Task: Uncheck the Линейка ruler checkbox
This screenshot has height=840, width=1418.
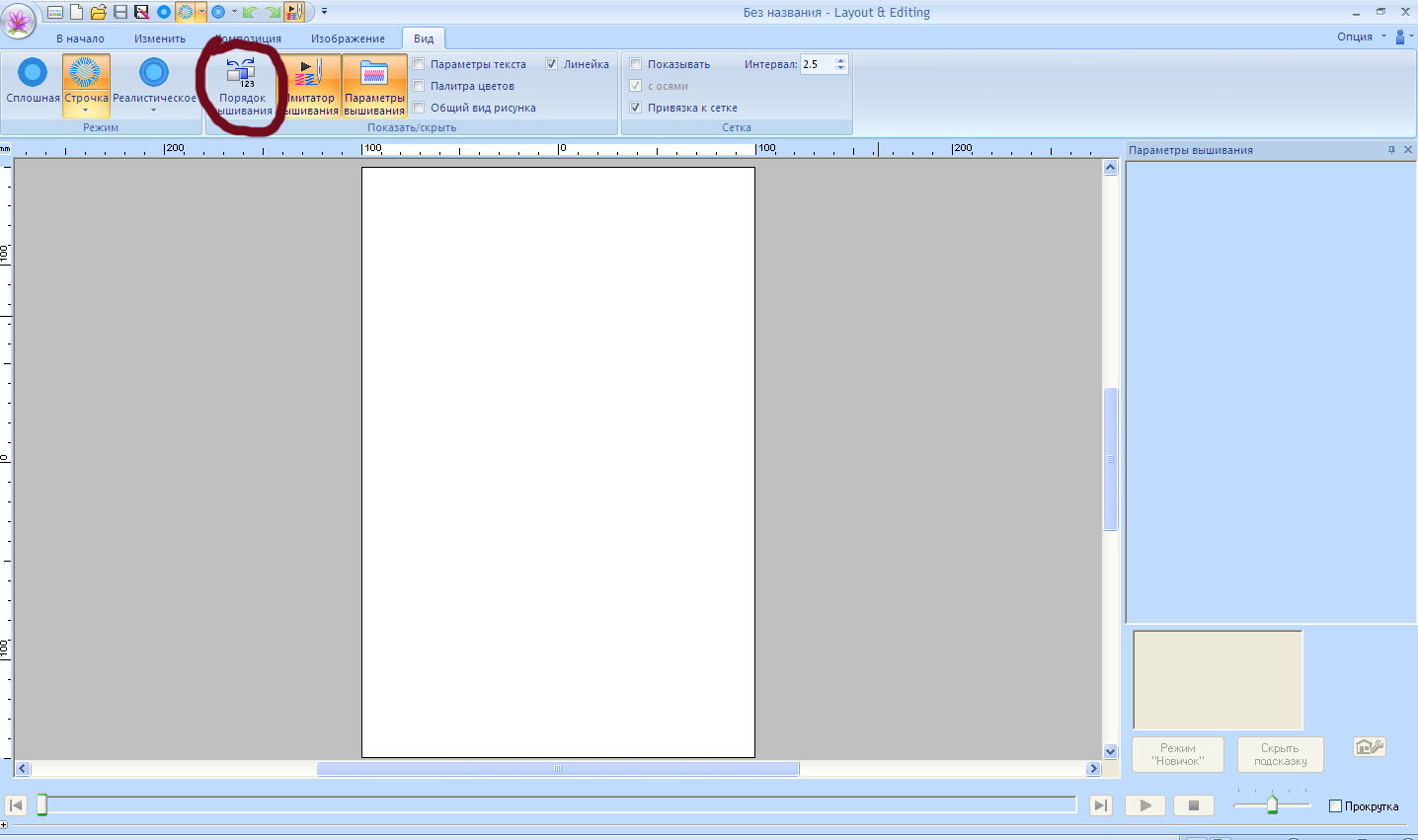Action: coord(552,64)
